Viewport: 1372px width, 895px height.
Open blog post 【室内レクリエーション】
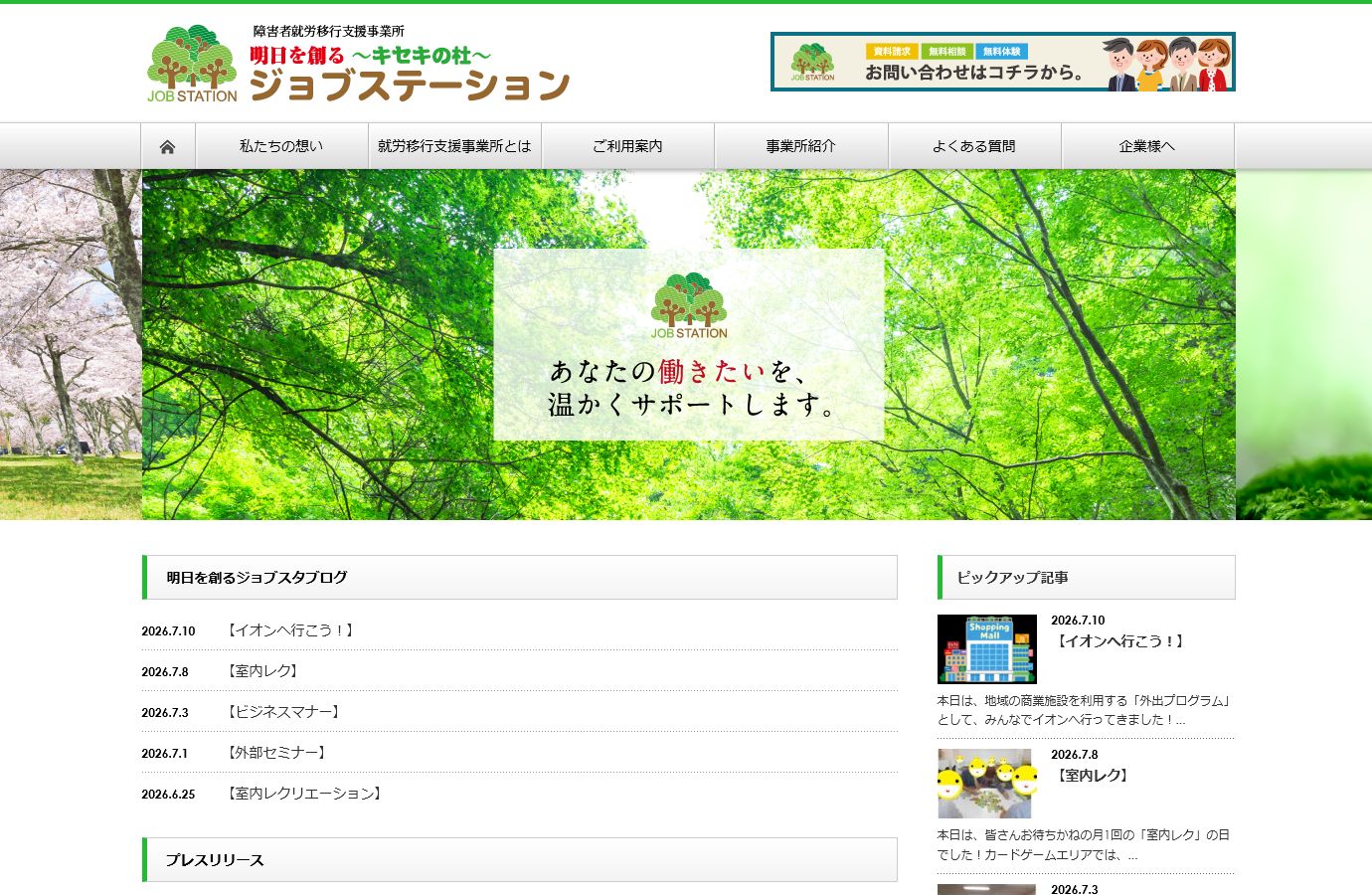coord(305,794)
